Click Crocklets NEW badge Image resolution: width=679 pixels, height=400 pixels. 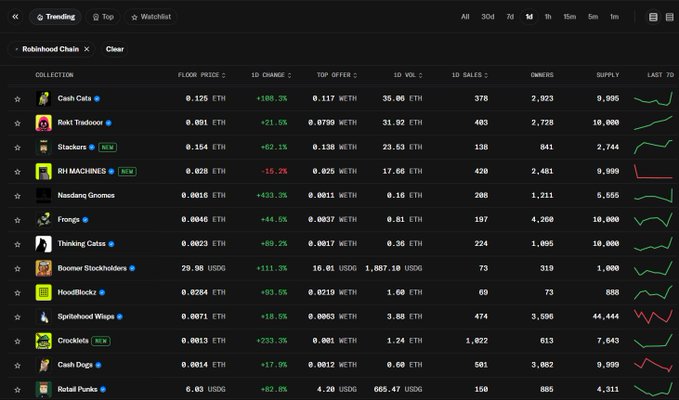101,341
